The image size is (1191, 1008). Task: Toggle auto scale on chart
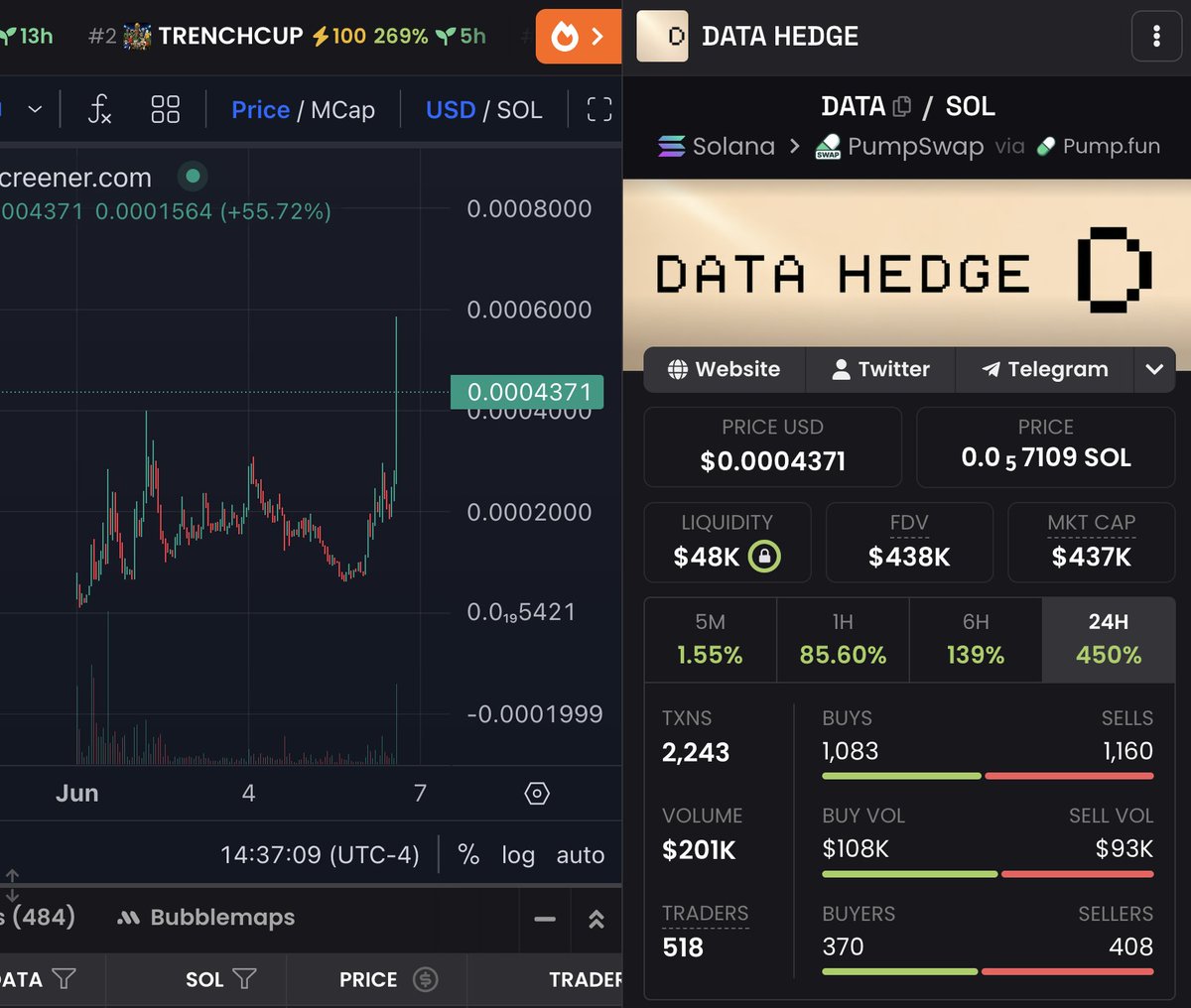[x=581, y=854]
